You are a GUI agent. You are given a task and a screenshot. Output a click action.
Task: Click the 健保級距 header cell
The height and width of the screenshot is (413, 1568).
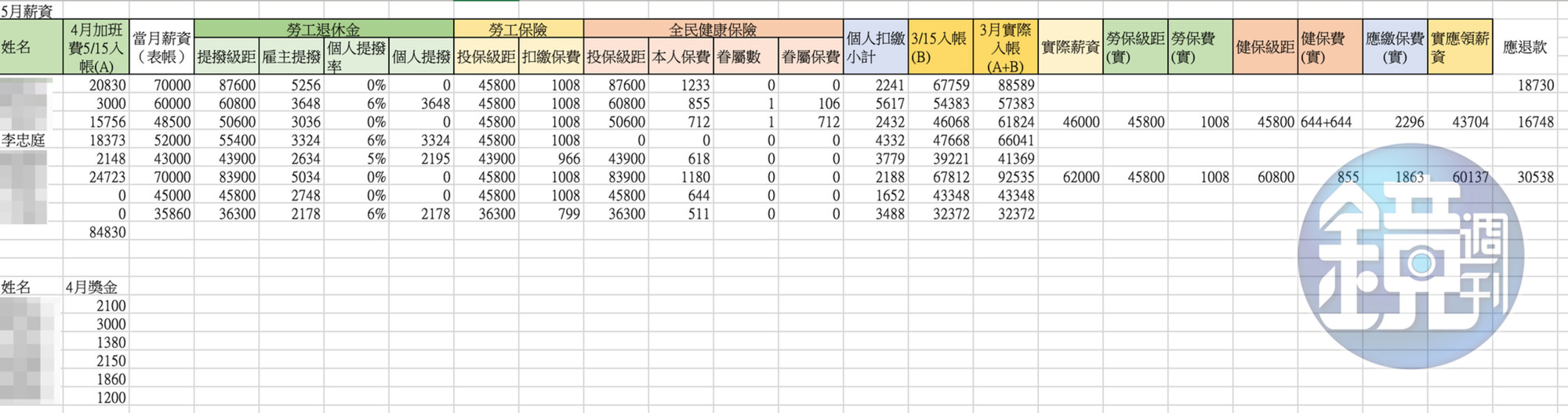pos(1265,47)
